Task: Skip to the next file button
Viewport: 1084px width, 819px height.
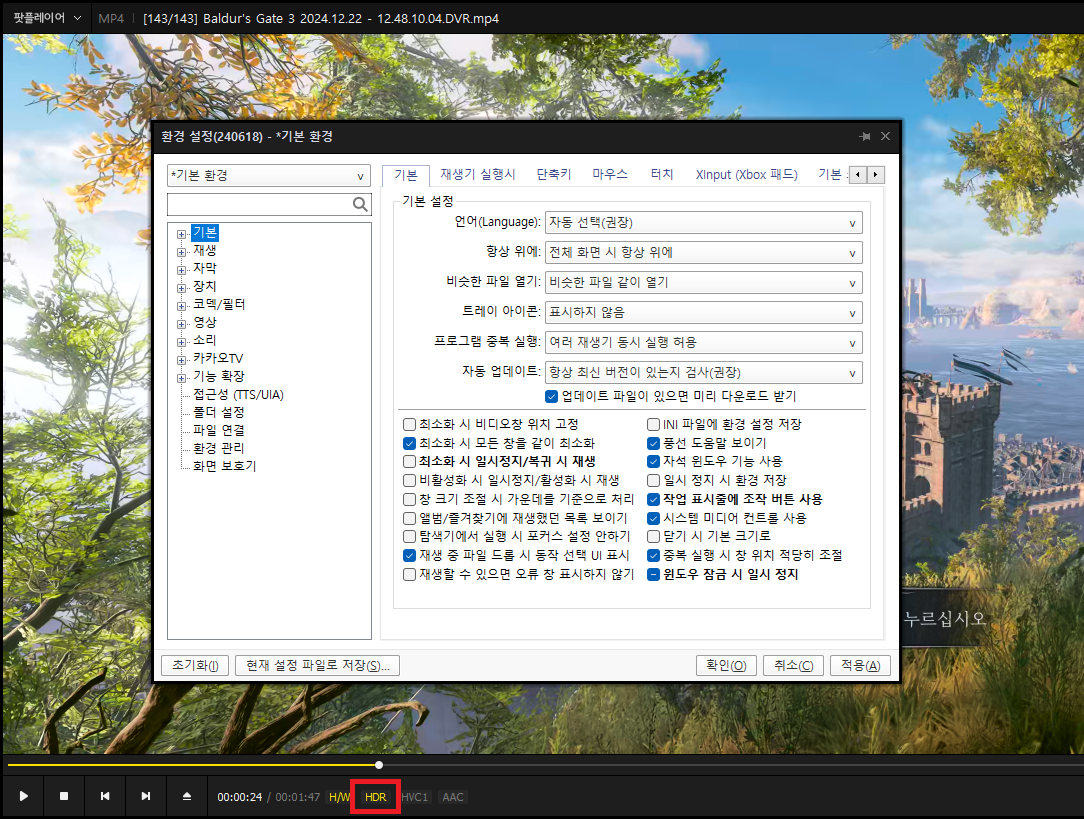Action: [x=146, y=796]
